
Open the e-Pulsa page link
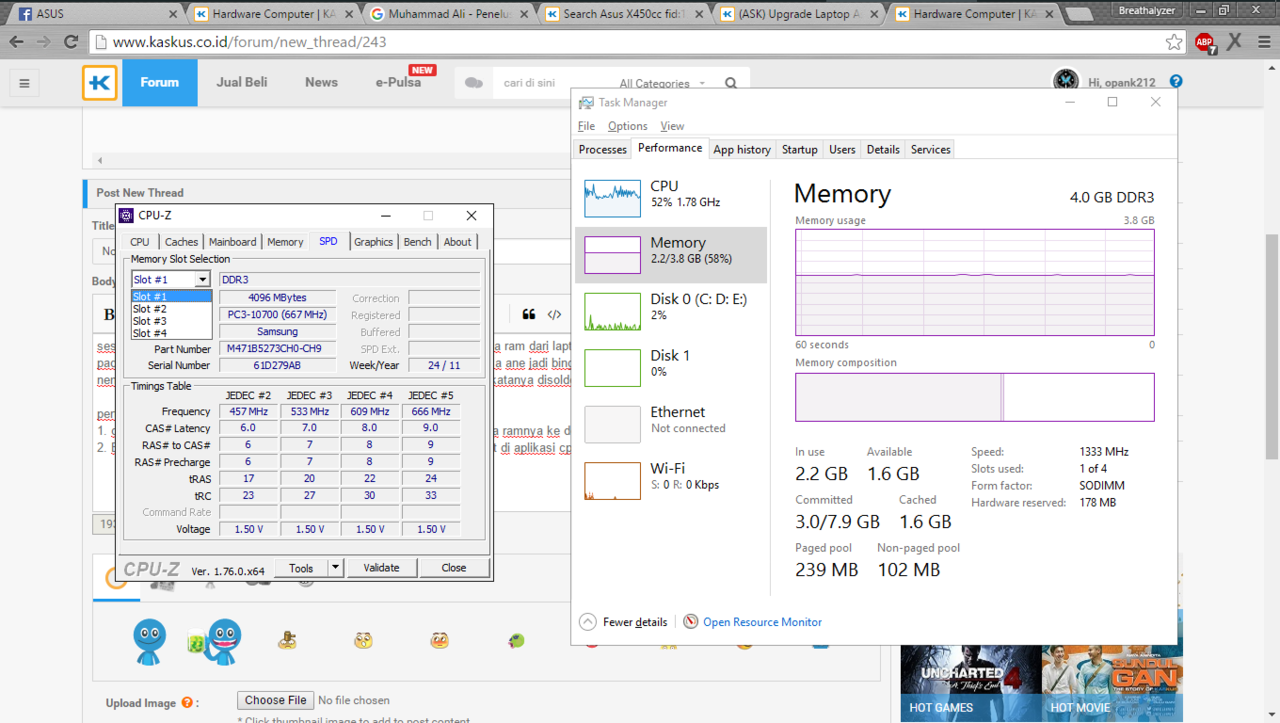pos(398,83)
